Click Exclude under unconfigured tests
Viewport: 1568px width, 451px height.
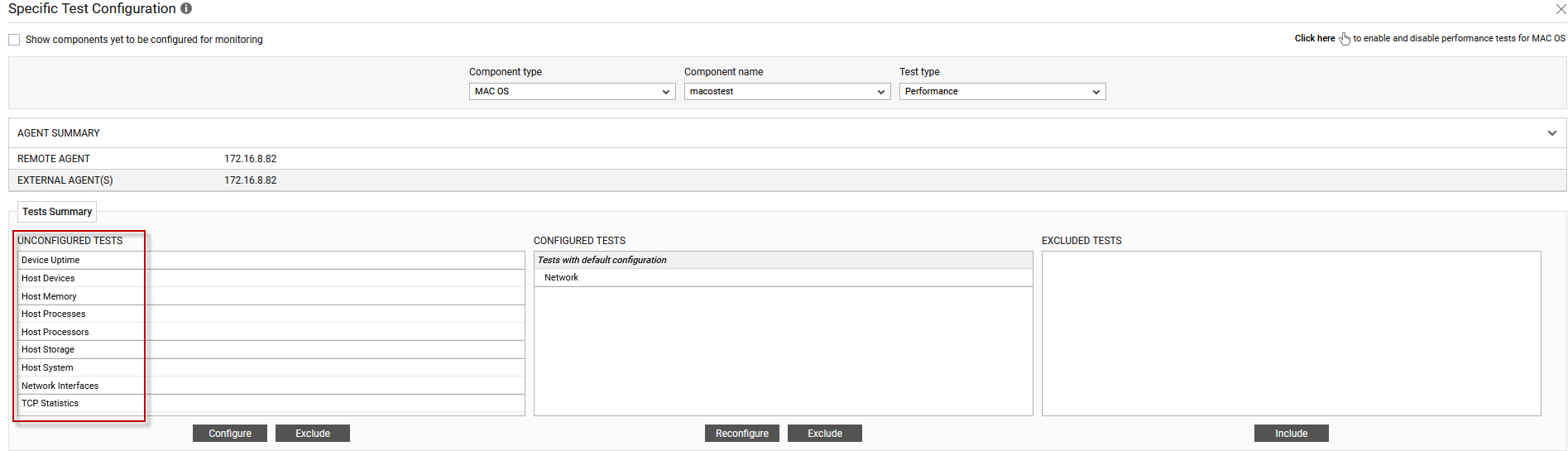click(x=313, y=434)
